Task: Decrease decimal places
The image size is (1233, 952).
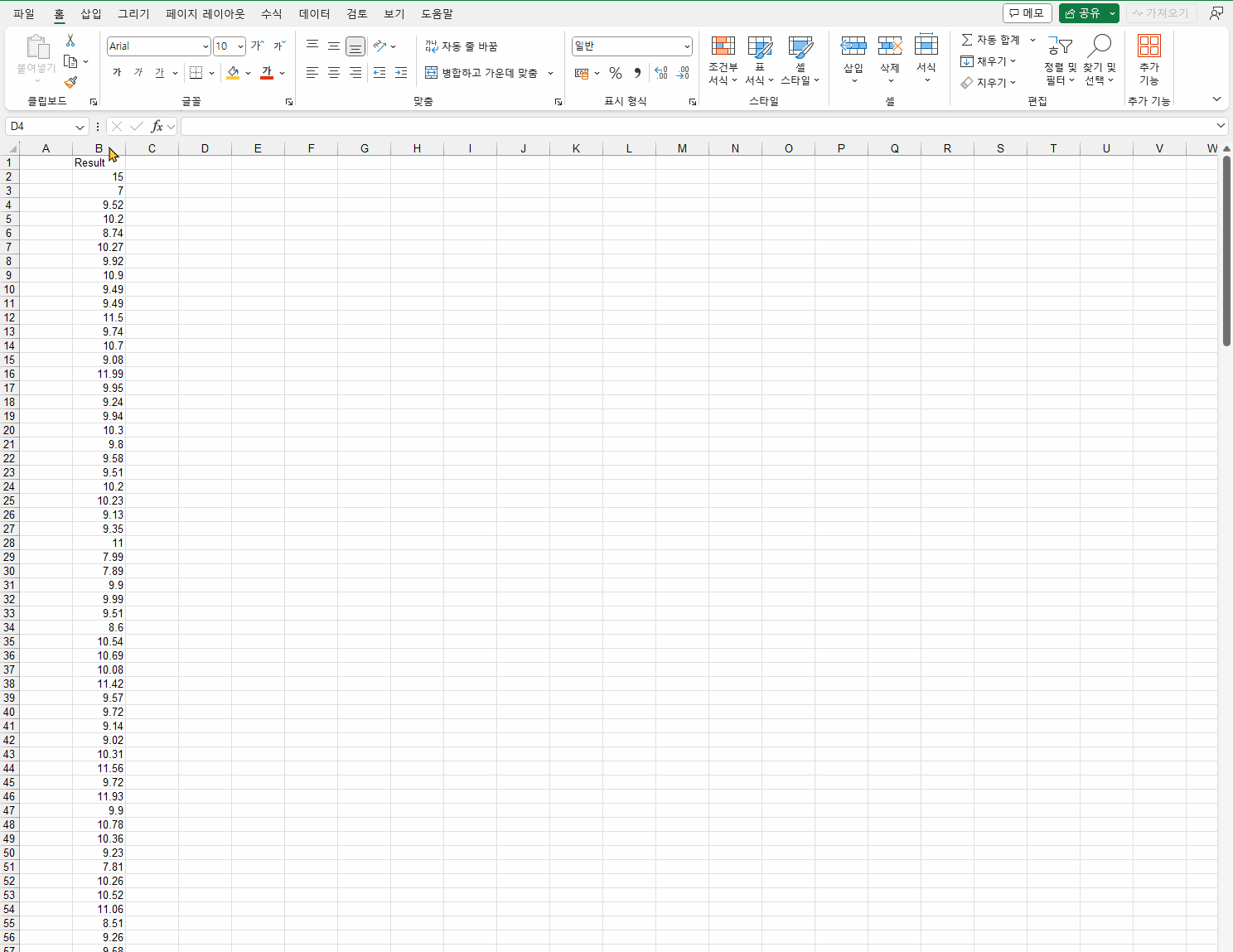Action: 682,73
